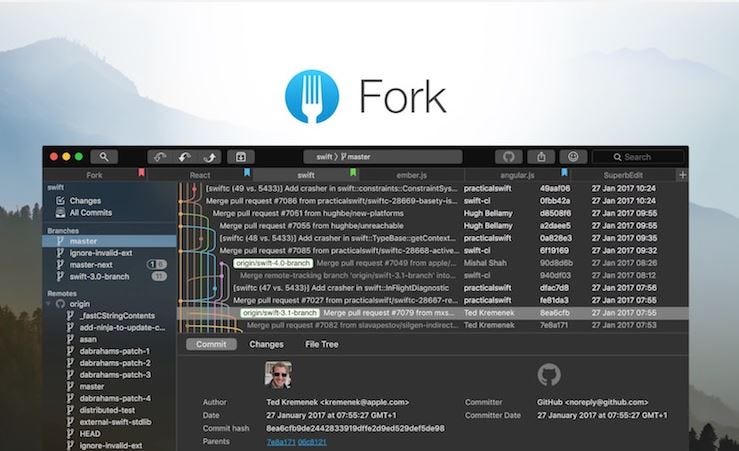The image size is (739, 451).
Task: Click the Push toolbar icon
Action: coord(210,157)
